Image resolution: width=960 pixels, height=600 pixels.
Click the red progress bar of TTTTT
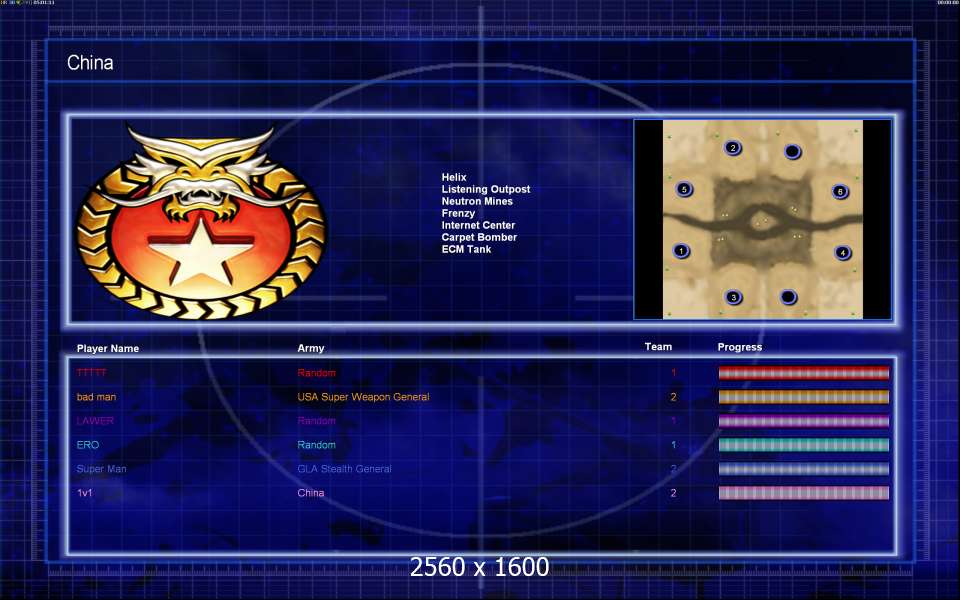[x=803, y=373]
